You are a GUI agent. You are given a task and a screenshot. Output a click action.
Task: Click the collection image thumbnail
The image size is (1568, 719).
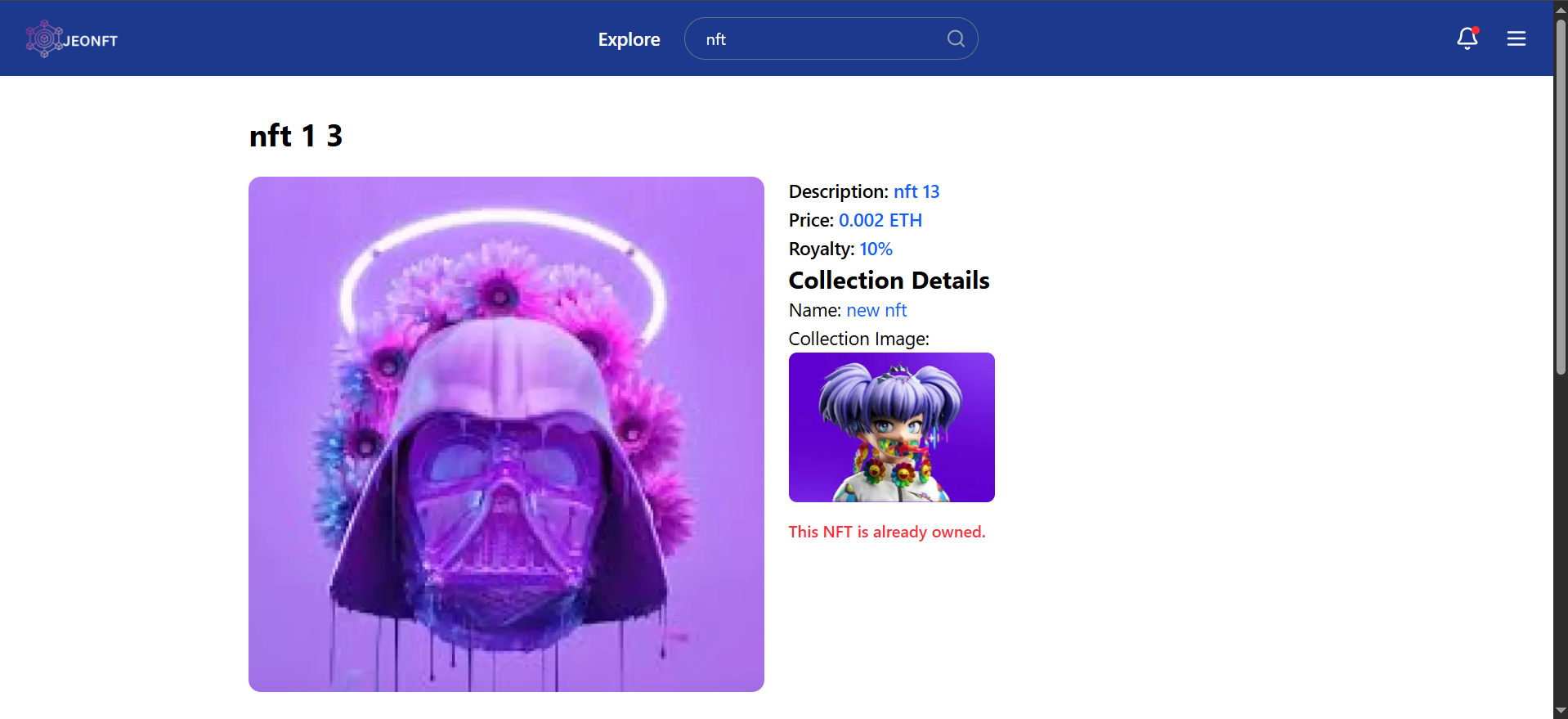point(892,428)
